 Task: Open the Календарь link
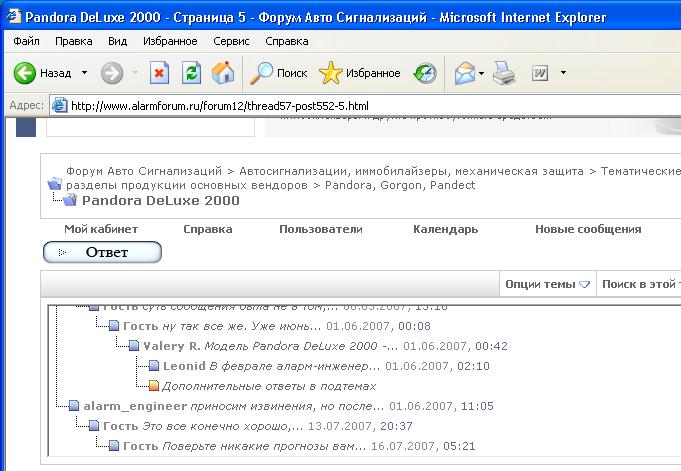coord(445,229)
